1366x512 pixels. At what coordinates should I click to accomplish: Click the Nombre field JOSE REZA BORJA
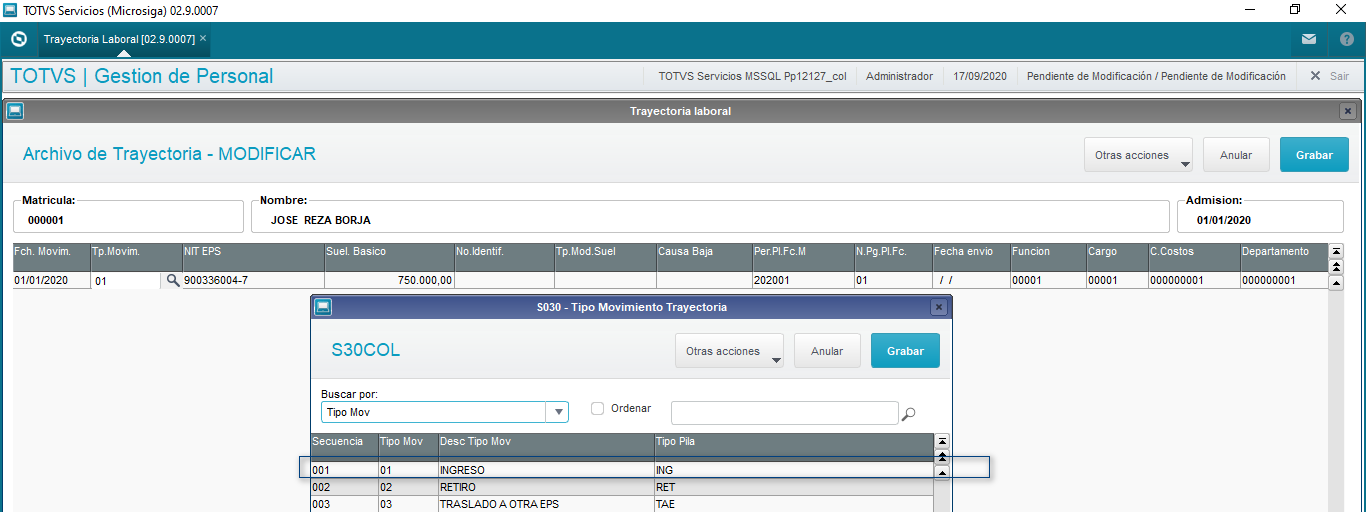click(x=710, y=219)
